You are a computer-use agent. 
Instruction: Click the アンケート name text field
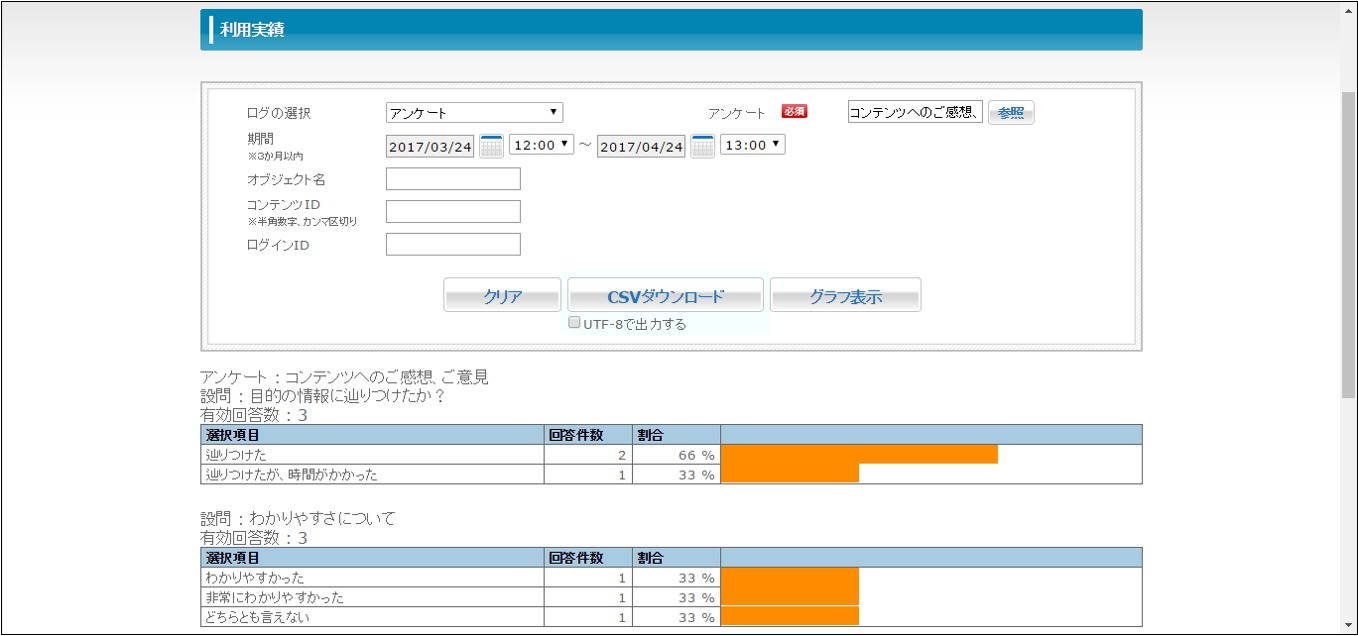(x=915, y=112)
